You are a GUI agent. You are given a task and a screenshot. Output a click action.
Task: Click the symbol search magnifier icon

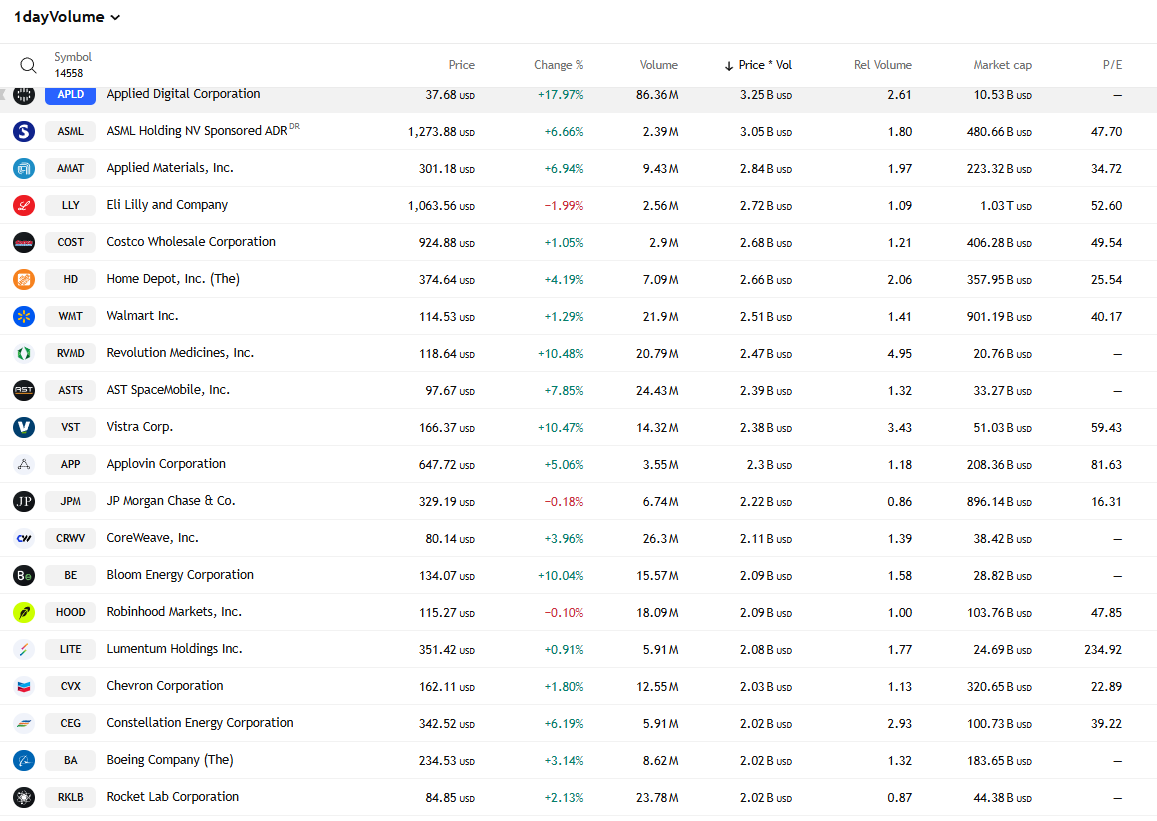(28, 65)
